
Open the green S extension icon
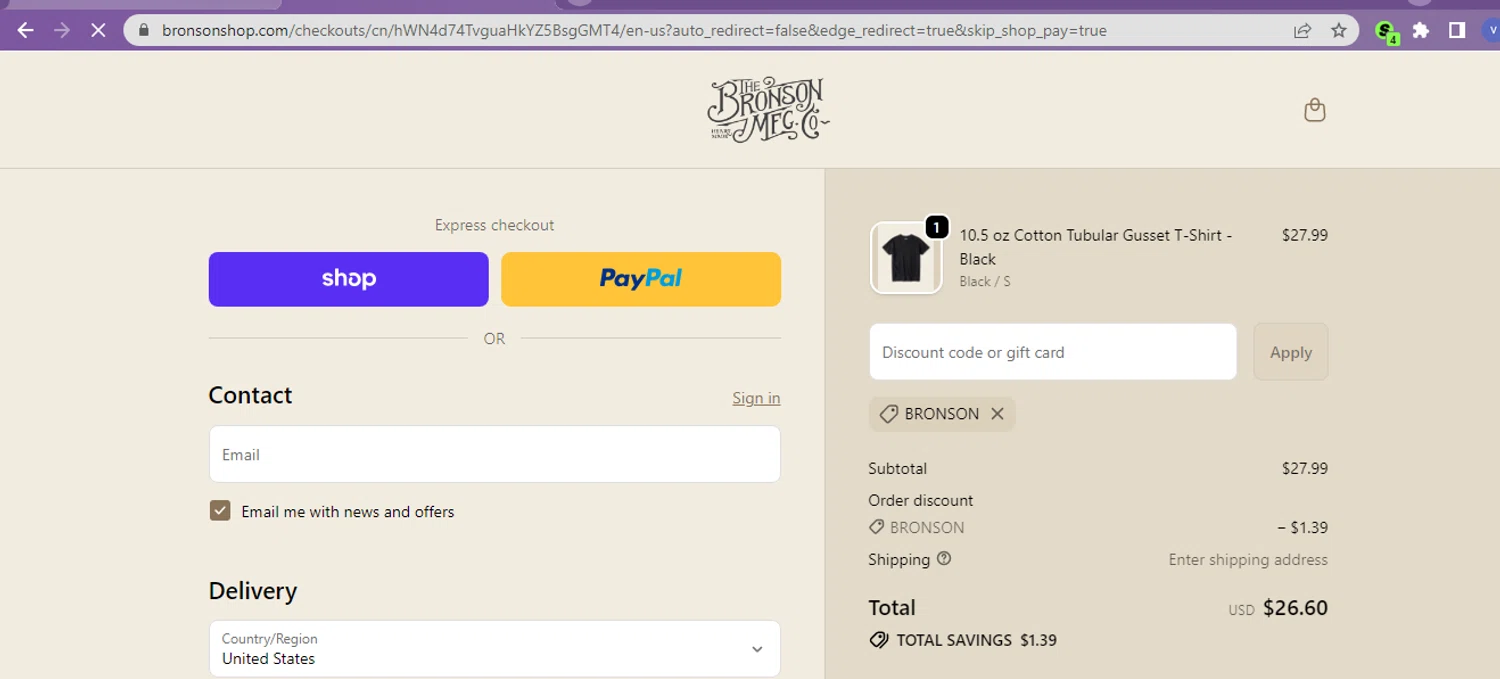1386,32
